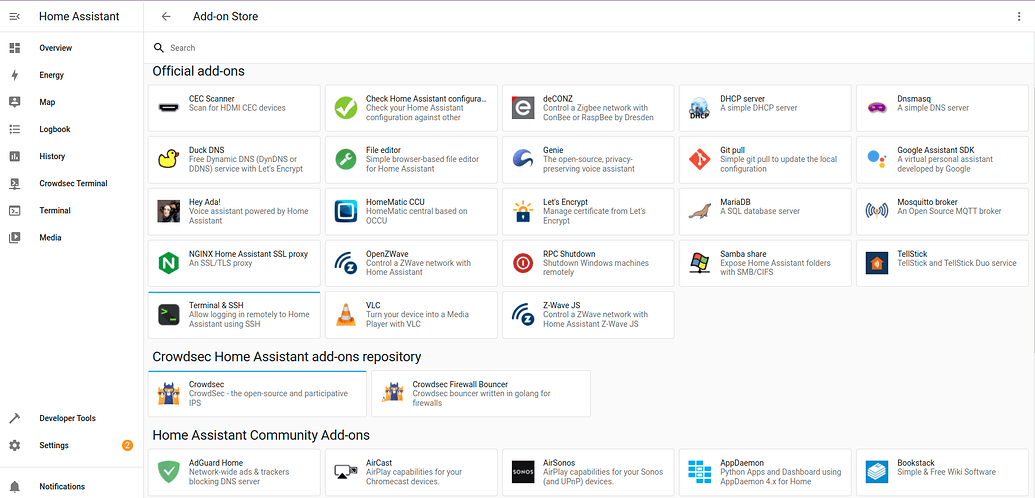
Task: Open the Crowdsec Firewall Bouncer add-on
Action: click(480, 394)
